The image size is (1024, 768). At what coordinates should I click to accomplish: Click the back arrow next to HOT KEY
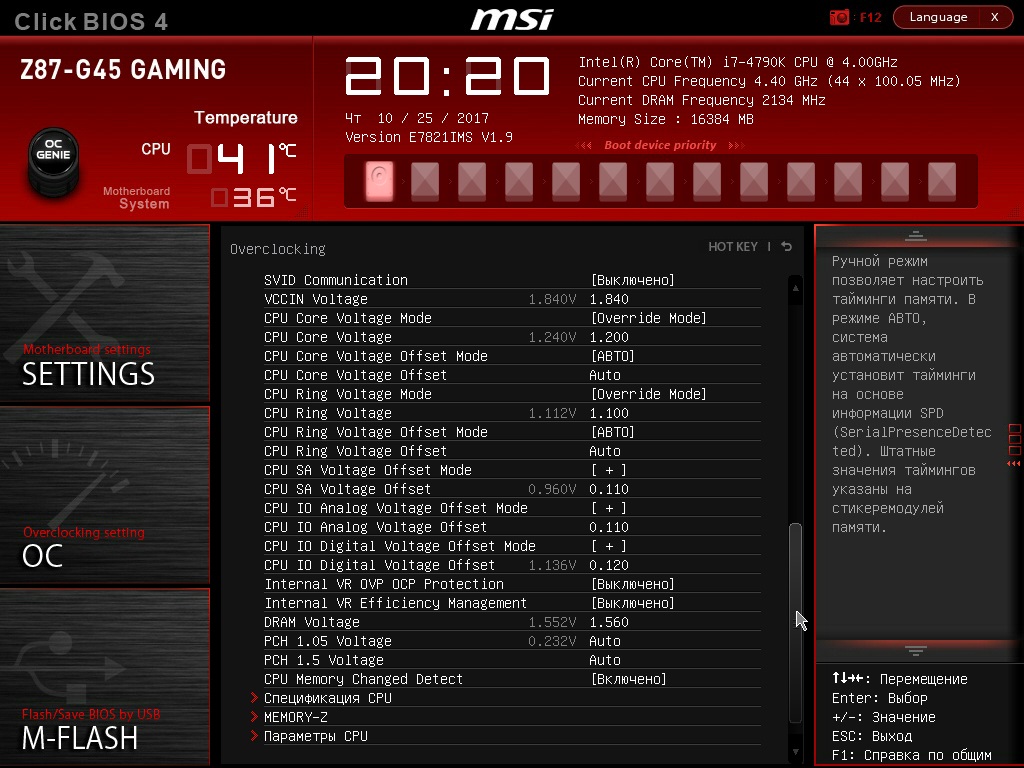point(786,246)
